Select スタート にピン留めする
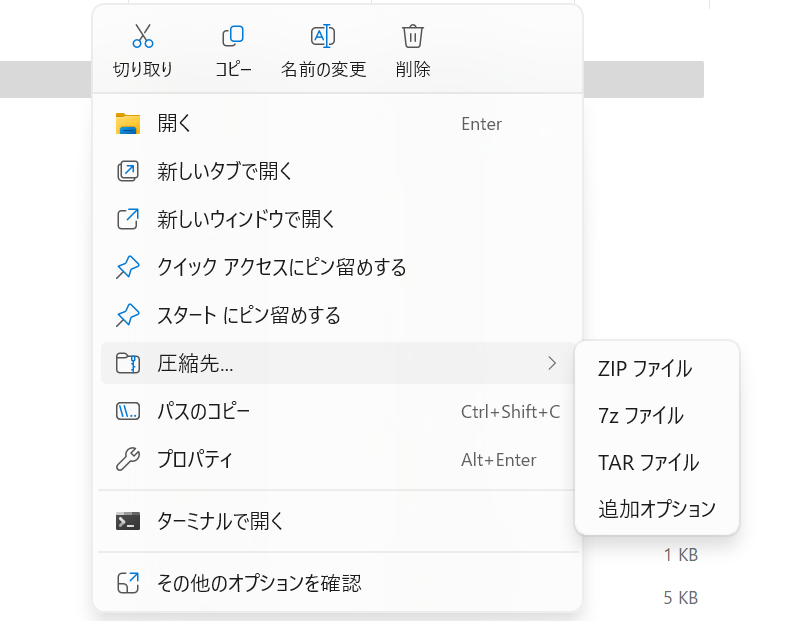This screenshot has height=621, width=800. [x=249, y=316]
